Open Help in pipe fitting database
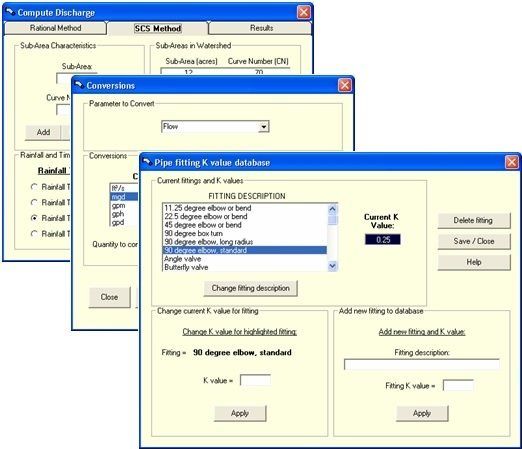Screen dimensions: 522x449 pyautogui.click(x=473, y=262)
